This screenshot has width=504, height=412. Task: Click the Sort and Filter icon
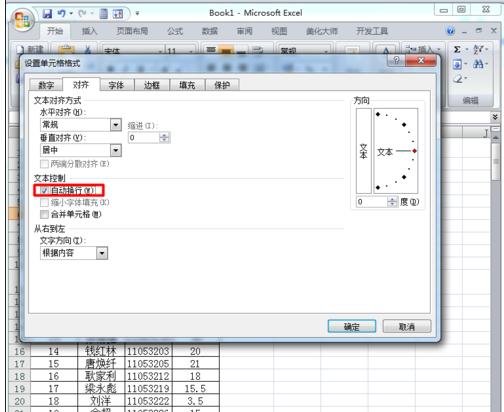[x=478, y=50]
